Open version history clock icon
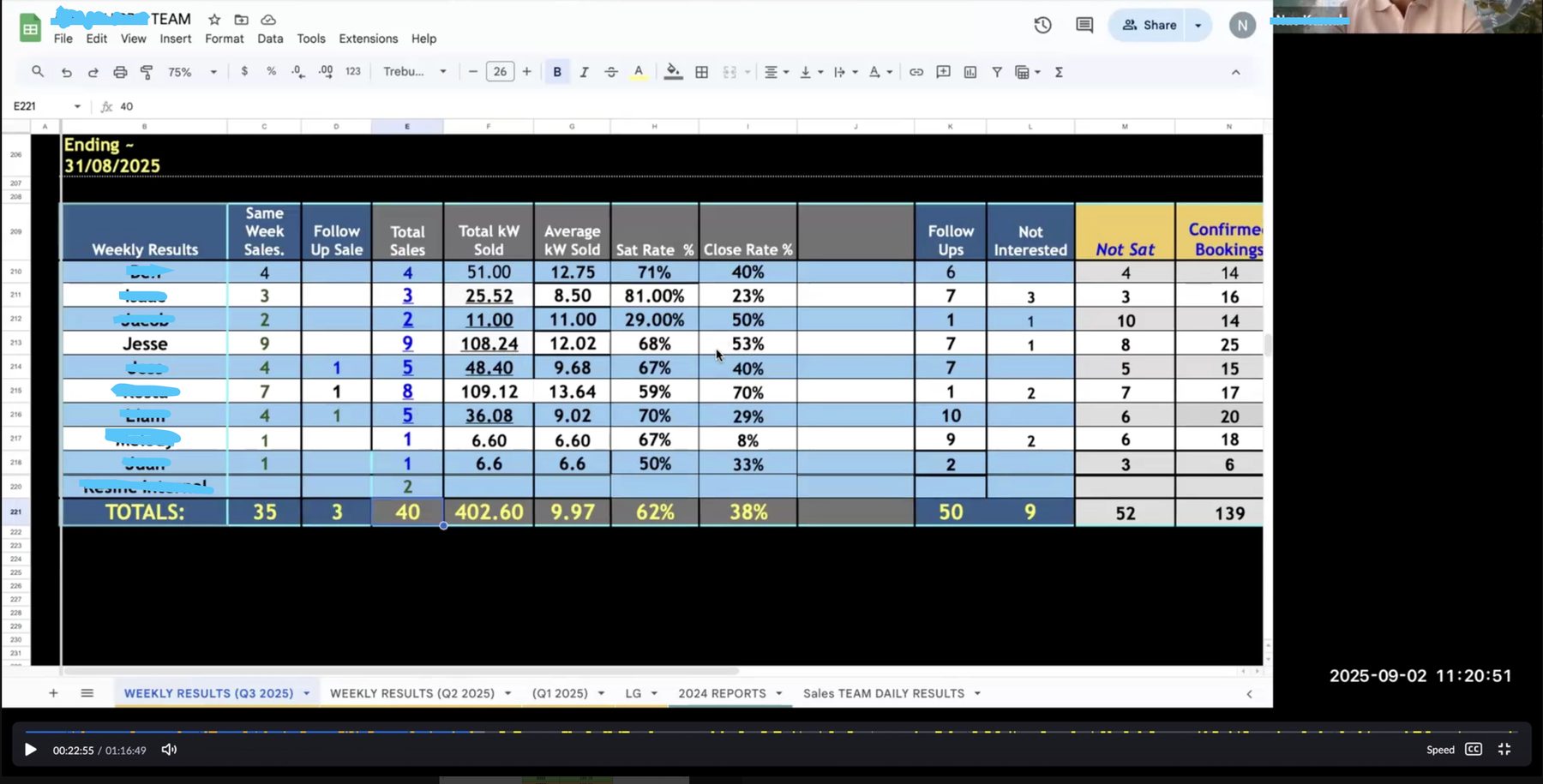This screenshot has width=1543, height=784. pos(1042,25)
